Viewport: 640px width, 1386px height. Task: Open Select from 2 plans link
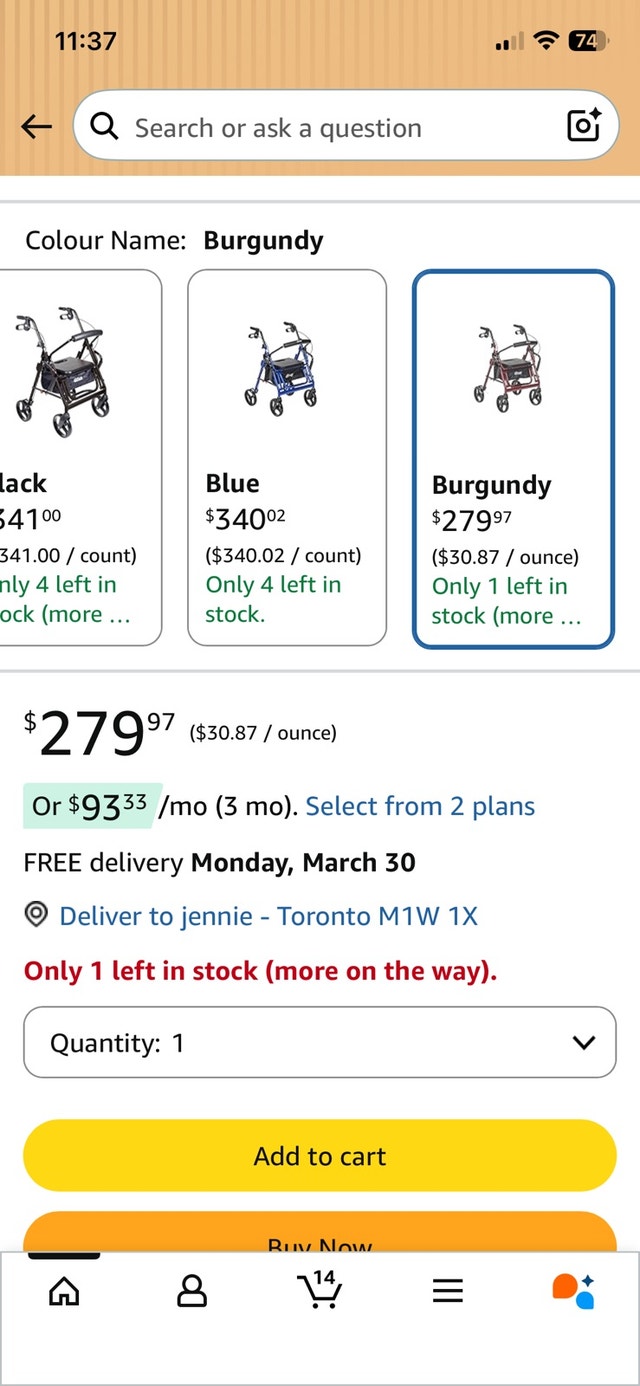click(x=420, y=806)
